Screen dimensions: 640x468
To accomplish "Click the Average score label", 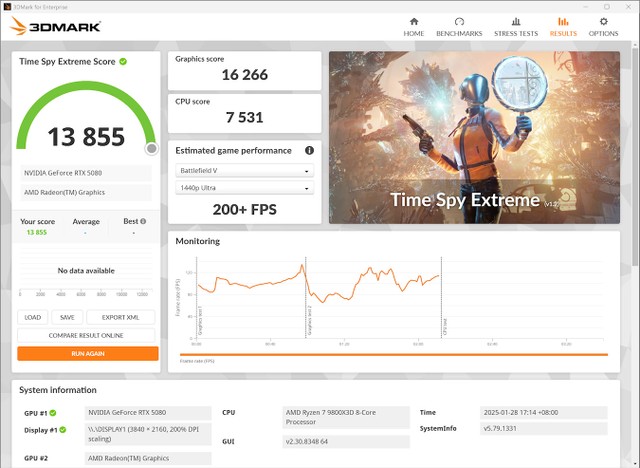I will 86,222.
